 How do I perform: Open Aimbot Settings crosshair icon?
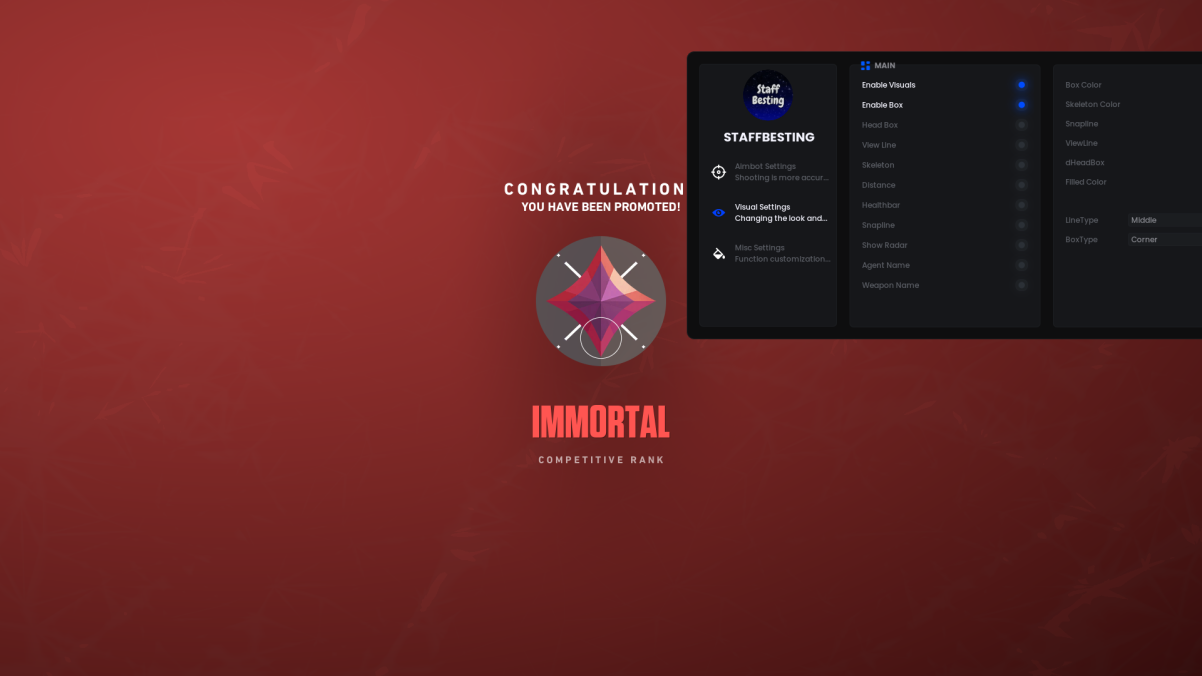pyautogui.click(x=718, y=172)
